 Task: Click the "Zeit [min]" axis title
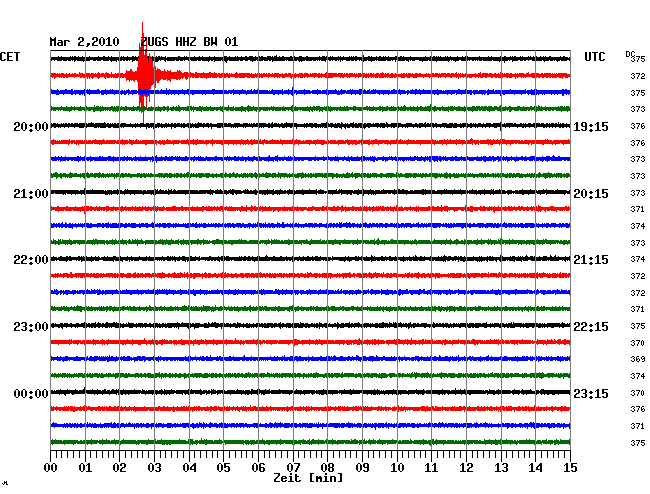click(x=308, y=478)
